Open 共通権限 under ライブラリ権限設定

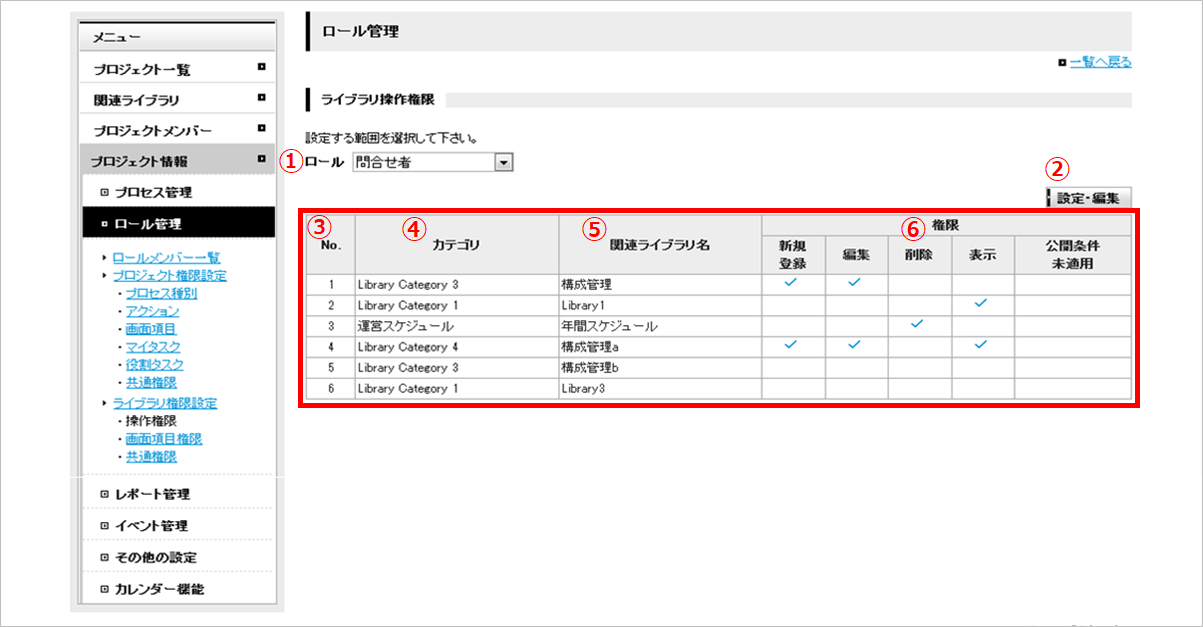click(x=151, y=457)
